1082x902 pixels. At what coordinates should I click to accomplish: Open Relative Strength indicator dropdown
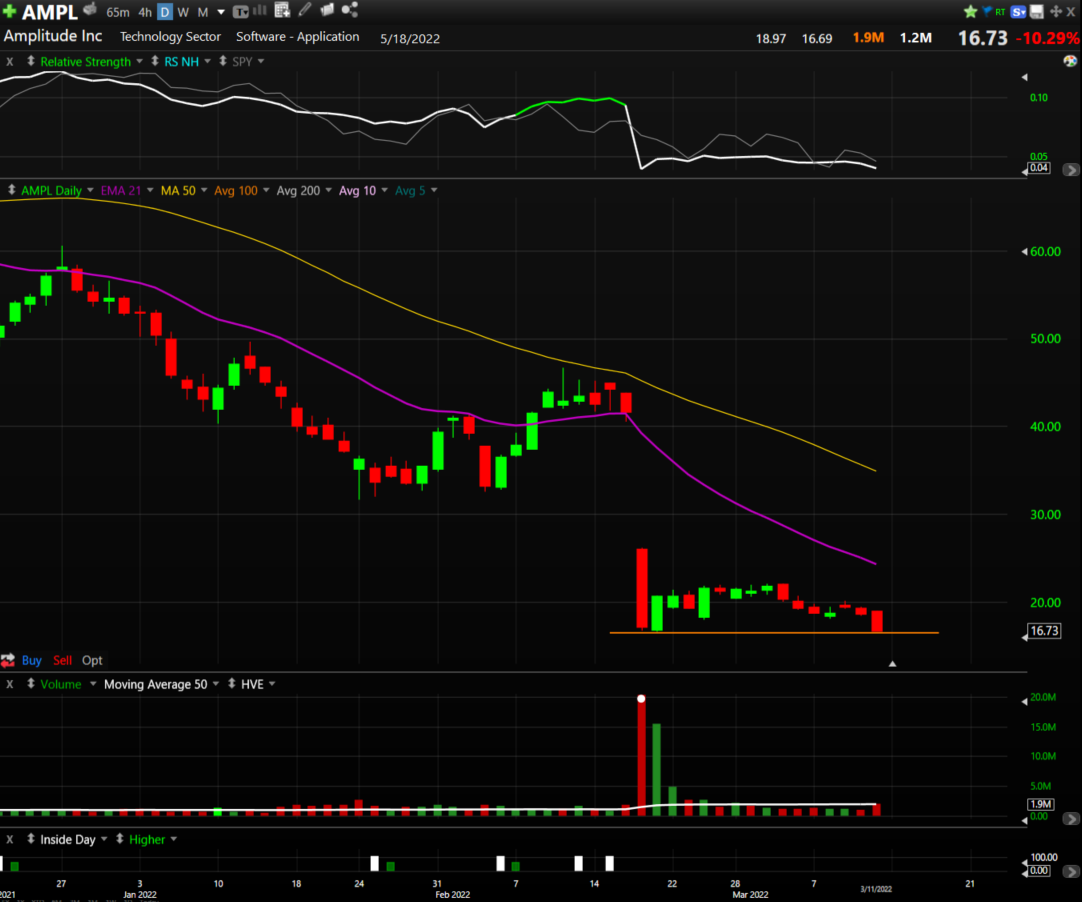(x=139, y=61)
